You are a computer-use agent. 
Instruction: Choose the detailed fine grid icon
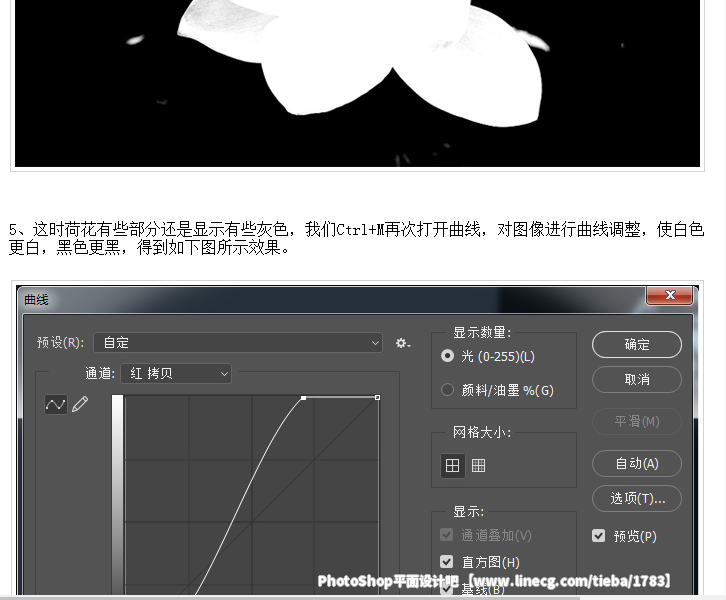(x=478, y=465)
